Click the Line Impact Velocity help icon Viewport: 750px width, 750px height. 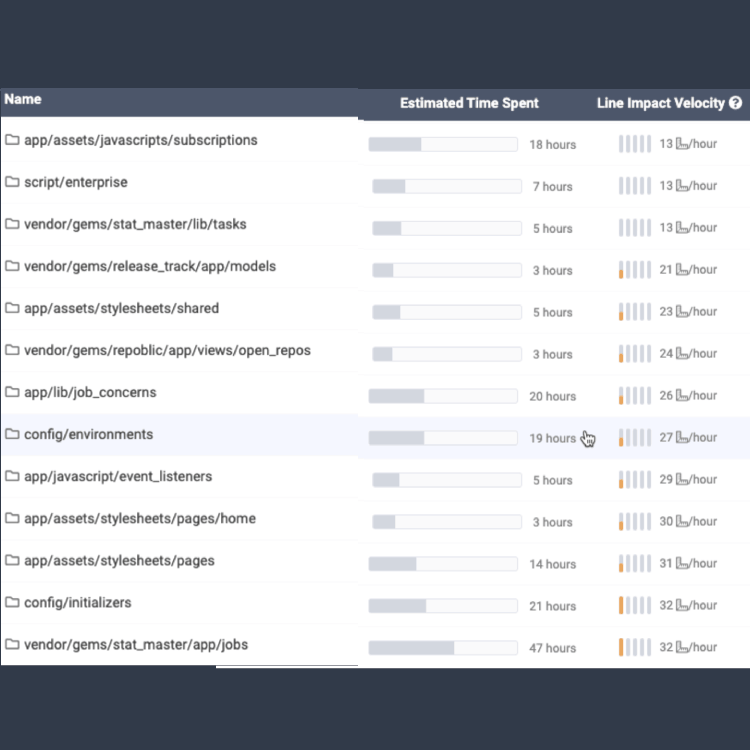point(736,103)
